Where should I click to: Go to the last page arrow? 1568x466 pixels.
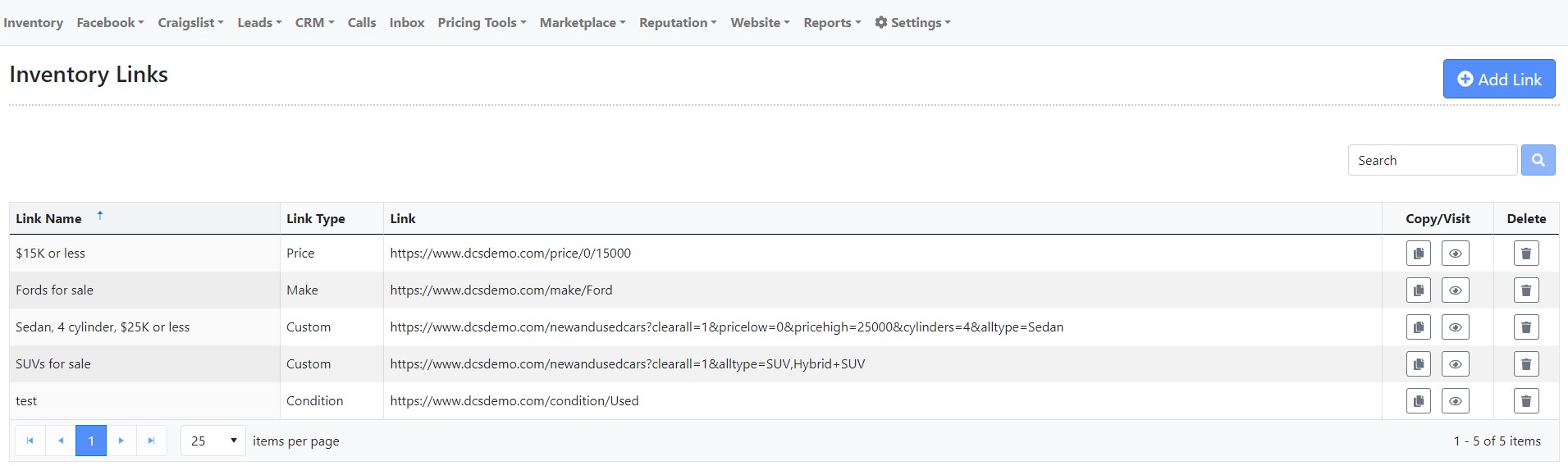point(151,441)
